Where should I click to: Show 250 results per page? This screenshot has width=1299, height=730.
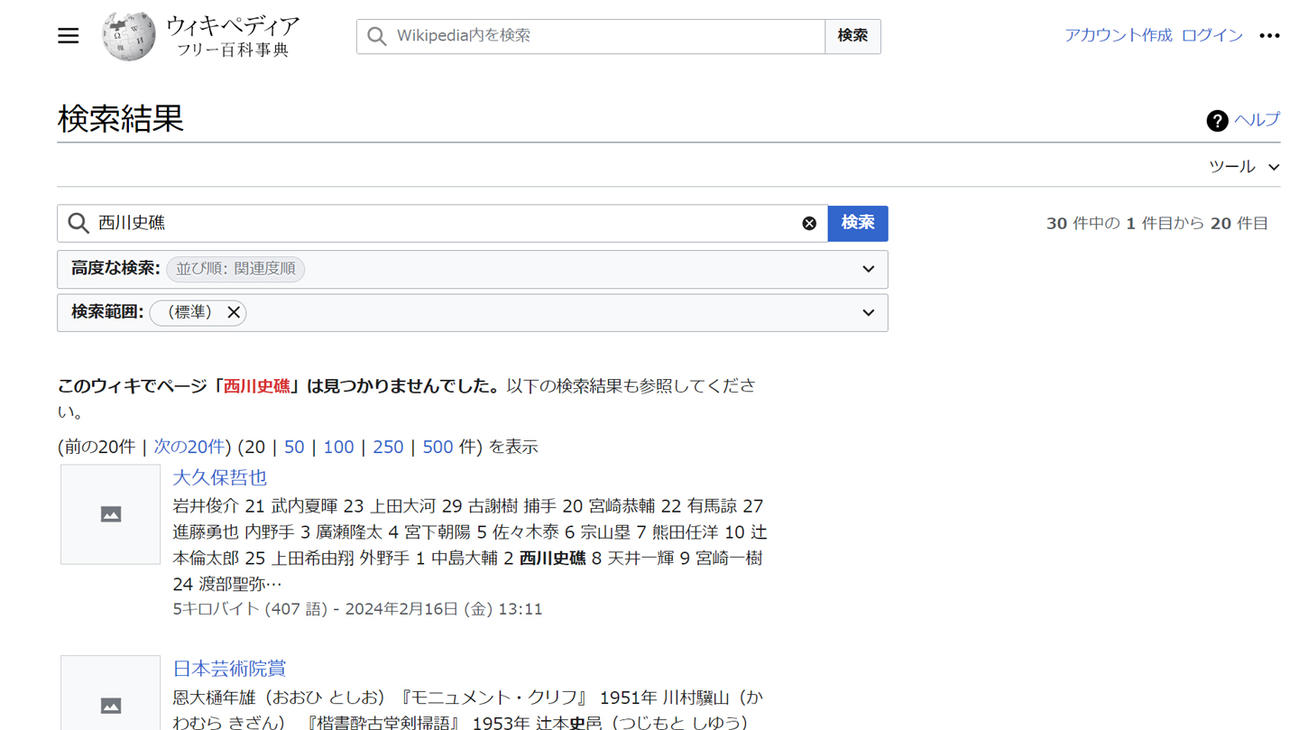388,447
